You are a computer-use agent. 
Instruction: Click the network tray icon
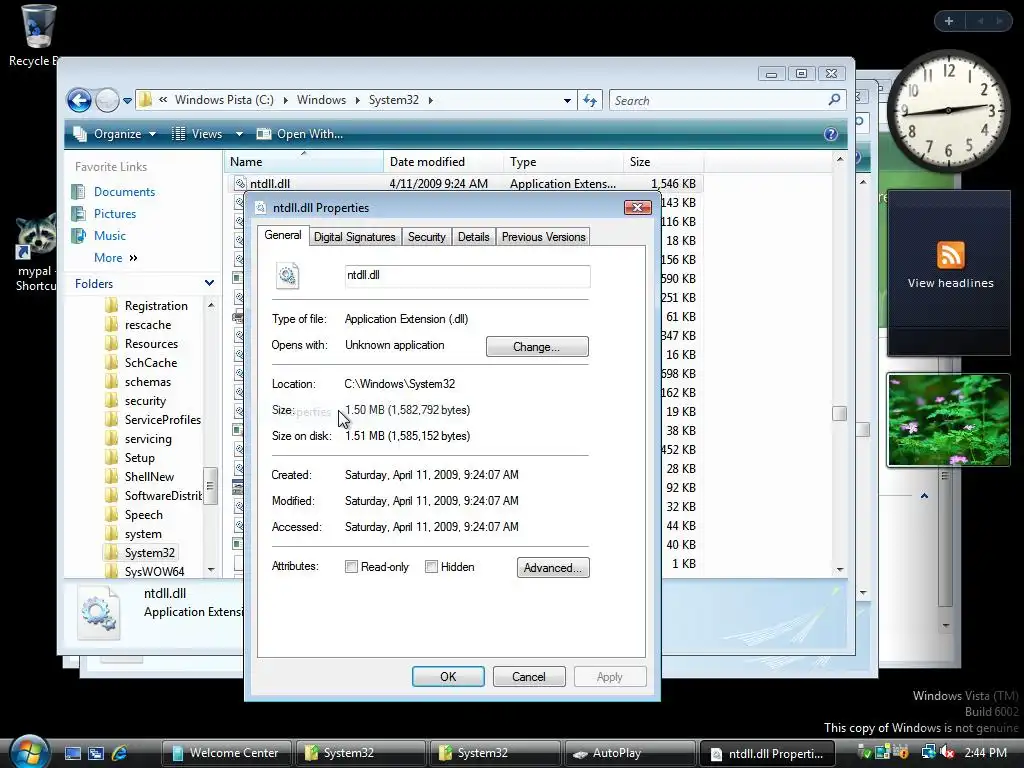tap(928, 752)
